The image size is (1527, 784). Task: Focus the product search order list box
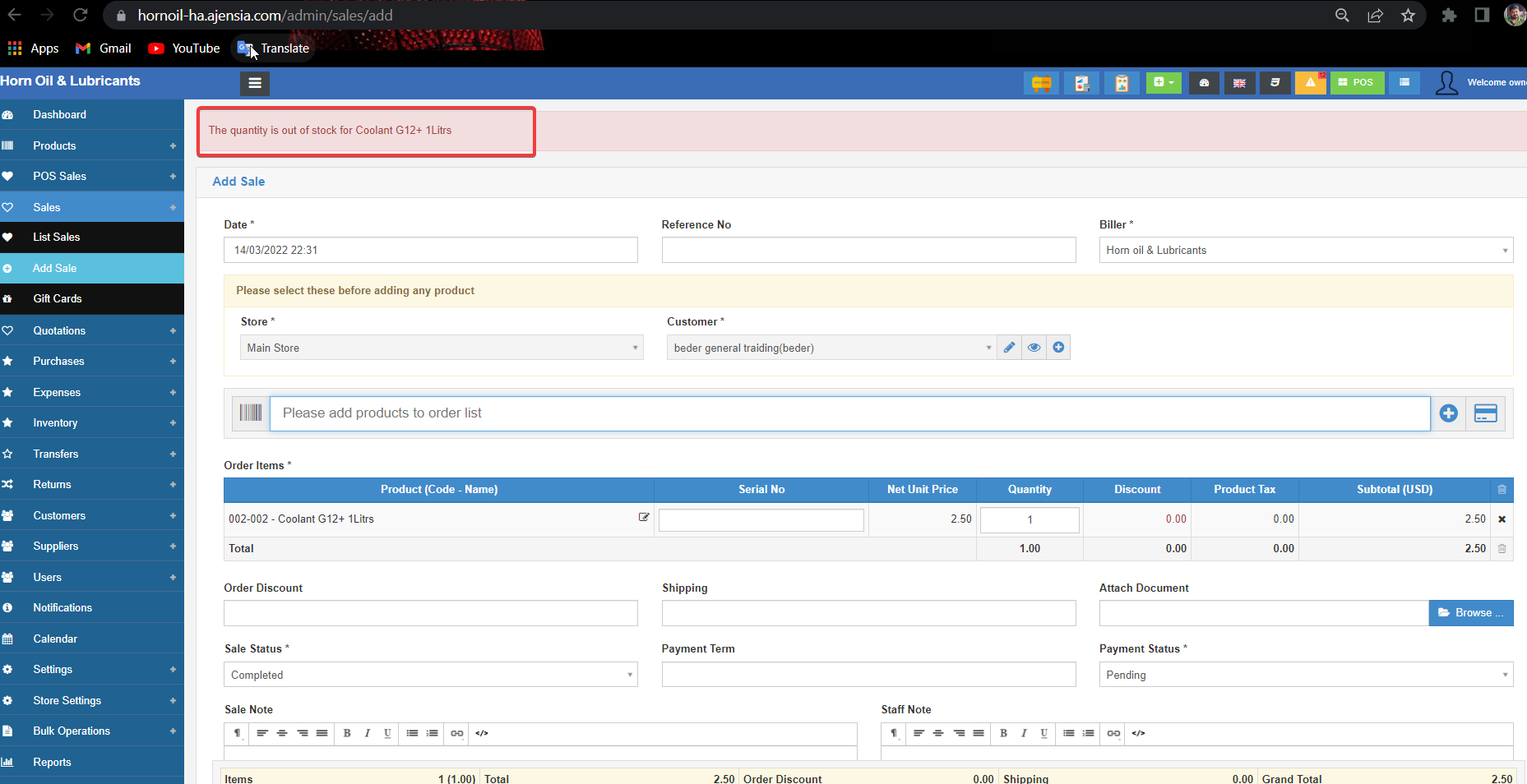tap(850, 413)
